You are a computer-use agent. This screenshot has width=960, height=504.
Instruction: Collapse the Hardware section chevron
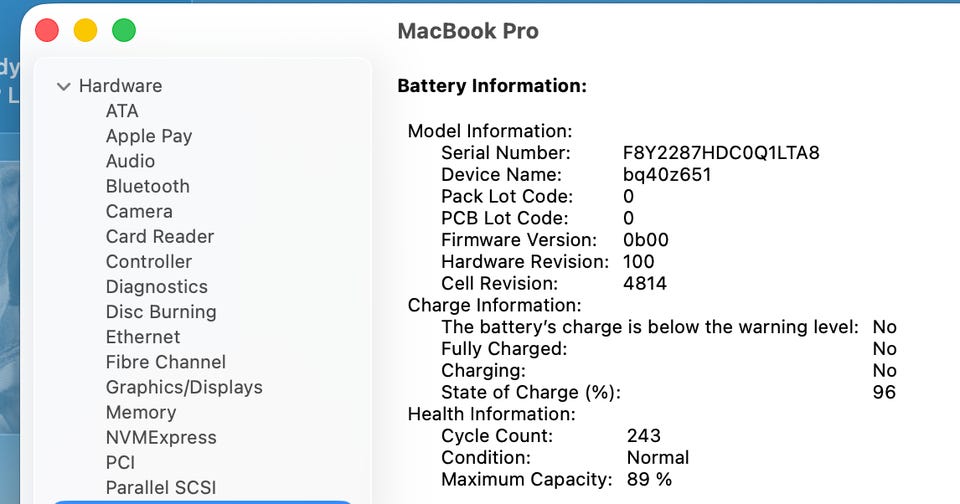tap(64, 87)
